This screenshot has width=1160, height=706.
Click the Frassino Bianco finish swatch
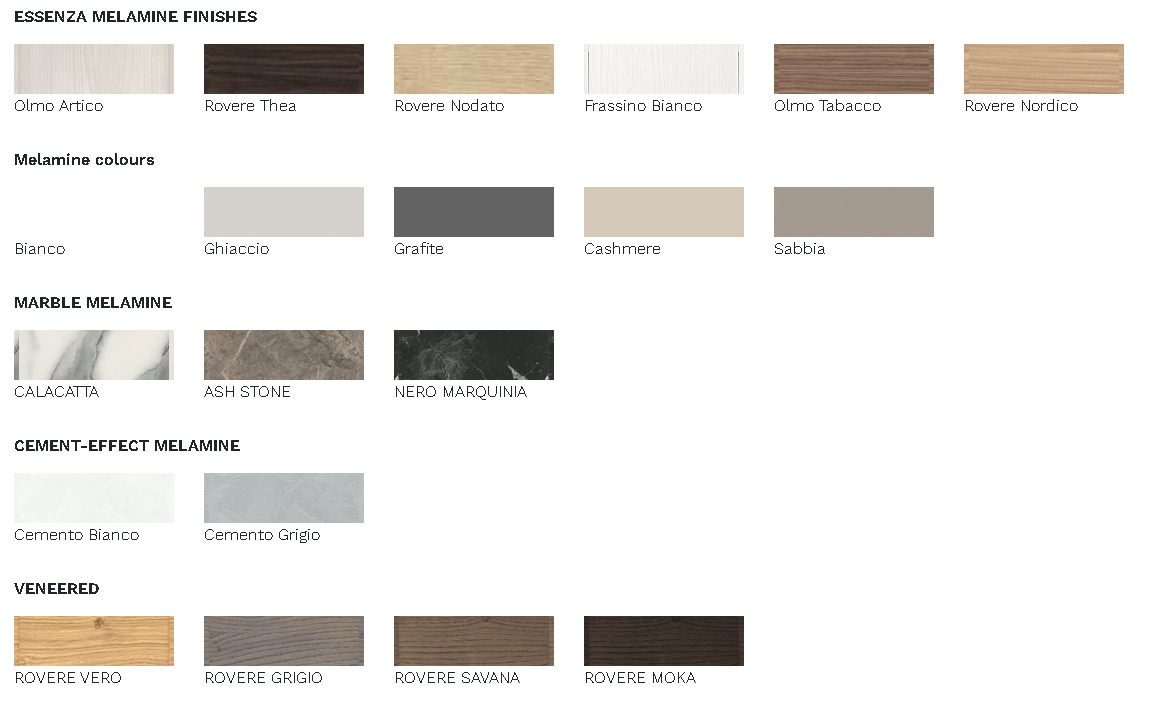click(664, 69)
